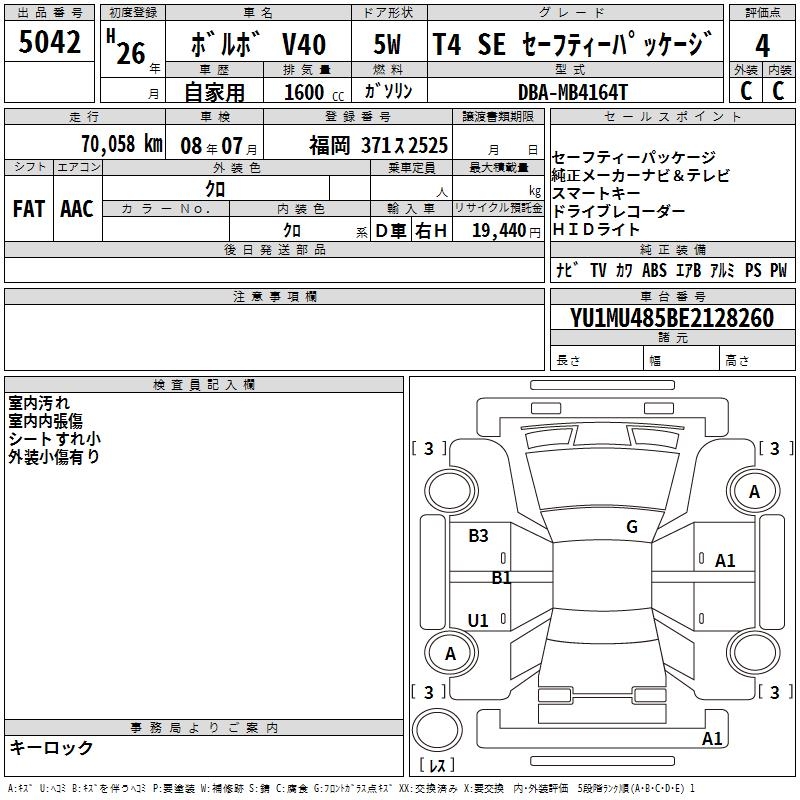800x800 pixels.
Task: Click the spare tire レス label
Action: click(x=437, y=765)
